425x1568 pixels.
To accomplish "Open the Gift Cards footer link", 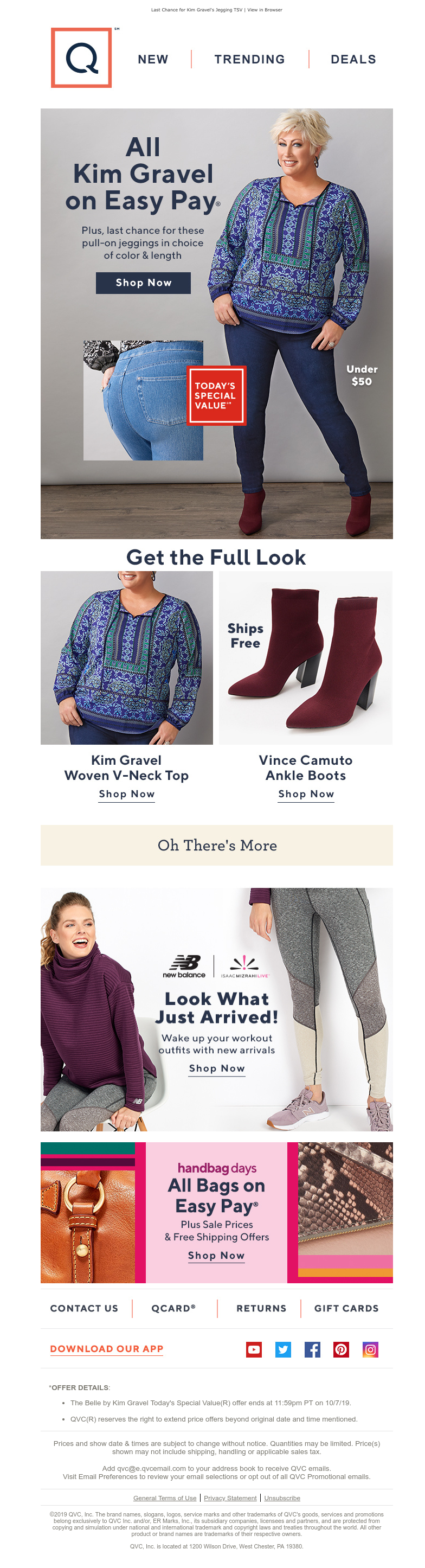I will coord(346,1308).
